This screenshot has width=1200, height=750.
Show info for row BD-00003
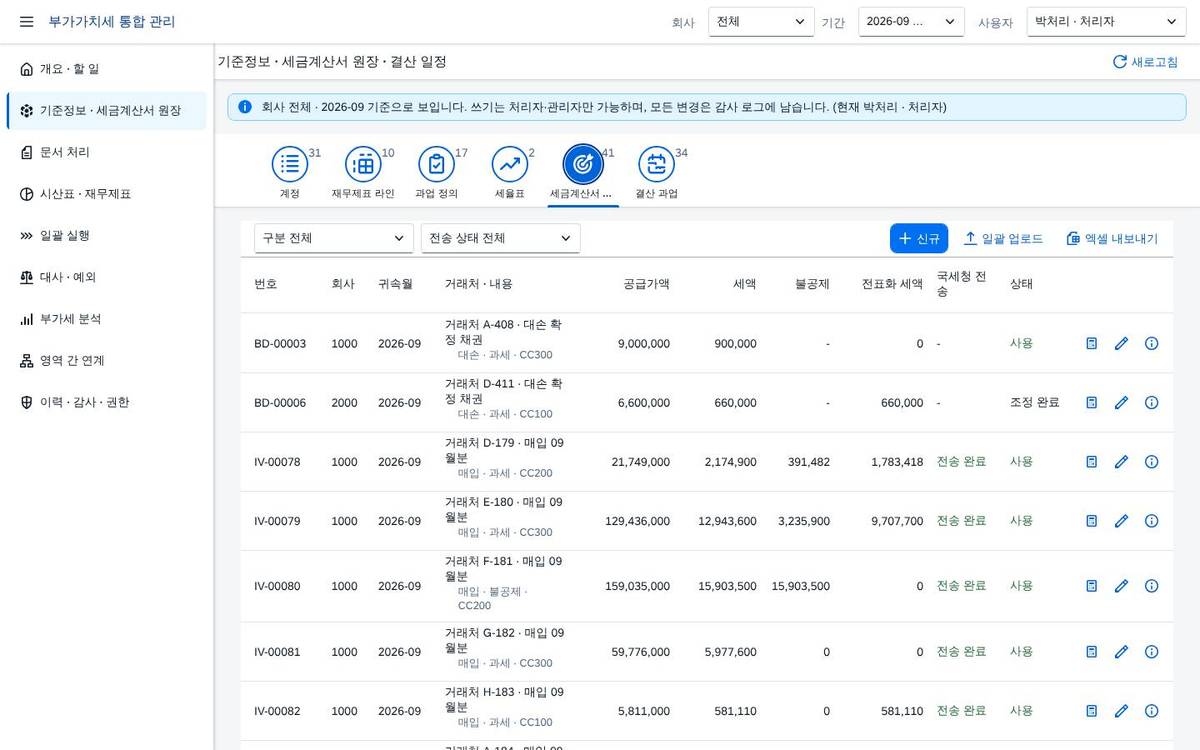point(1151,343)
